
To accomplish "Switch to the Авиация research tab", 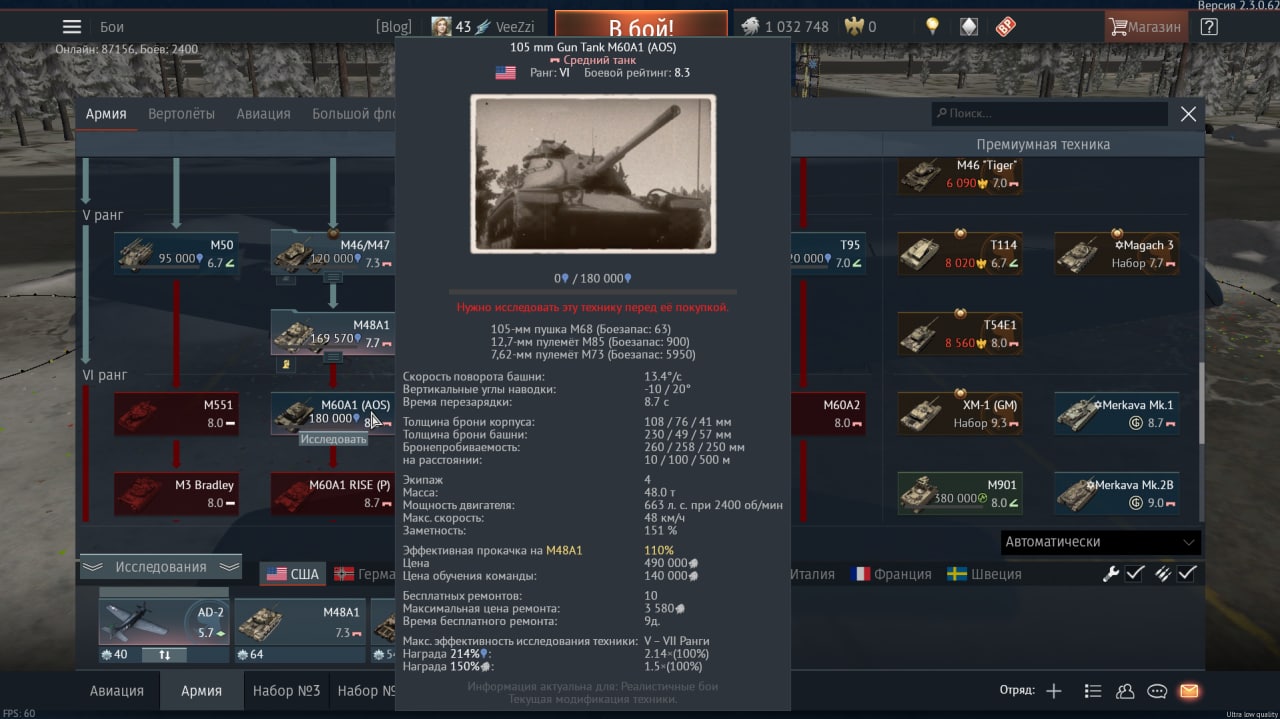I will pos(263,114).
